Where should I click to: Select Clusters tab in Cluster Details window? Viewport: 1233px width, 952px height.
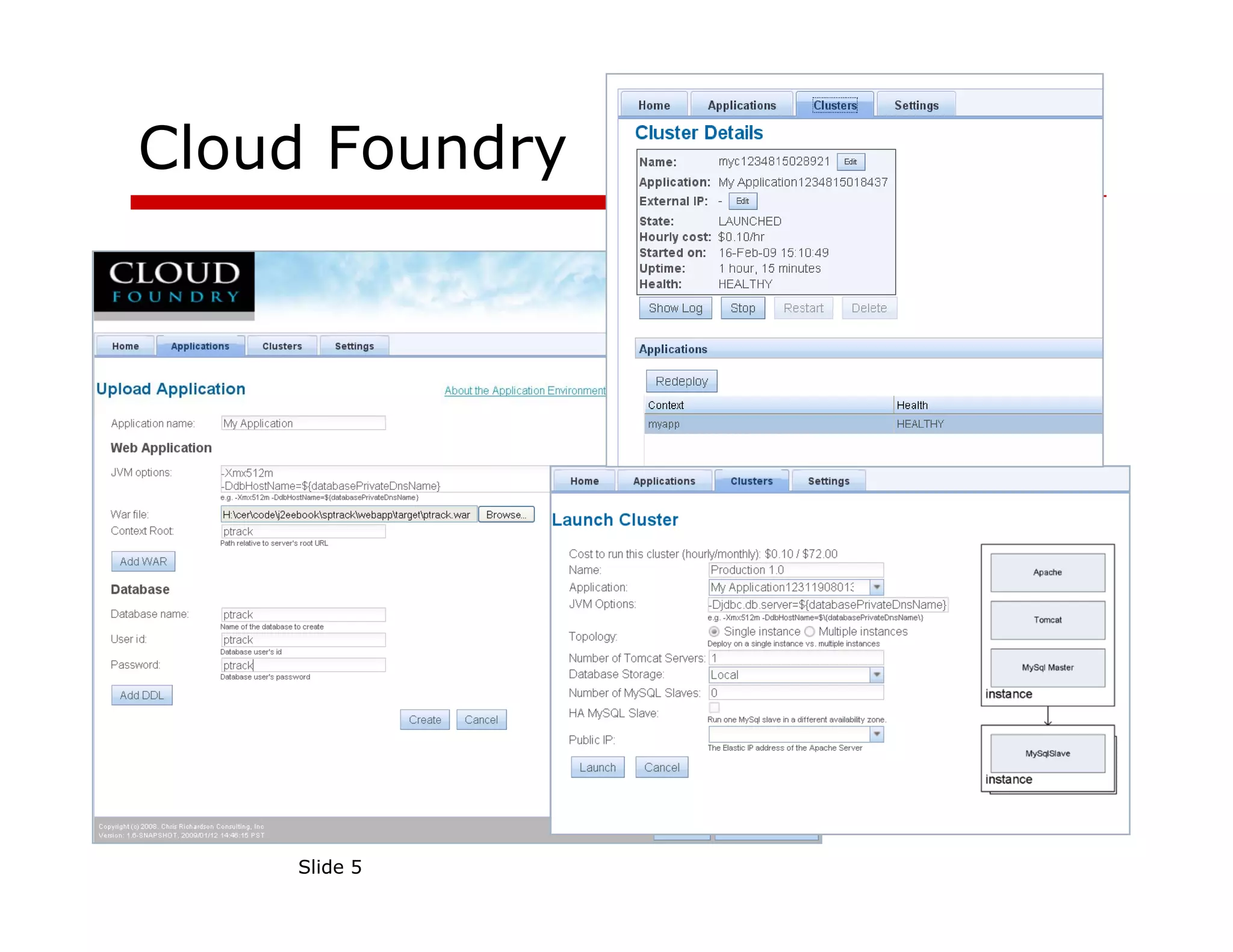pyautogui.click(x=834, y=105)
